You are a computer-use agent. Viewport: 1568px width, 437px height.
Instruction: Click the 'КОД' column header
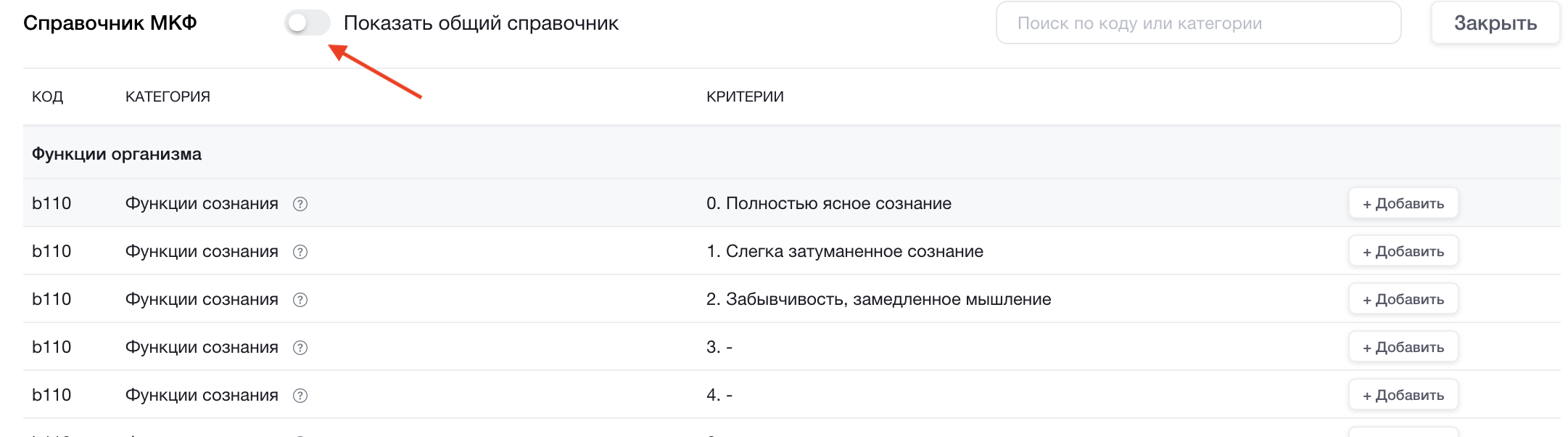[x=48, y=97]
